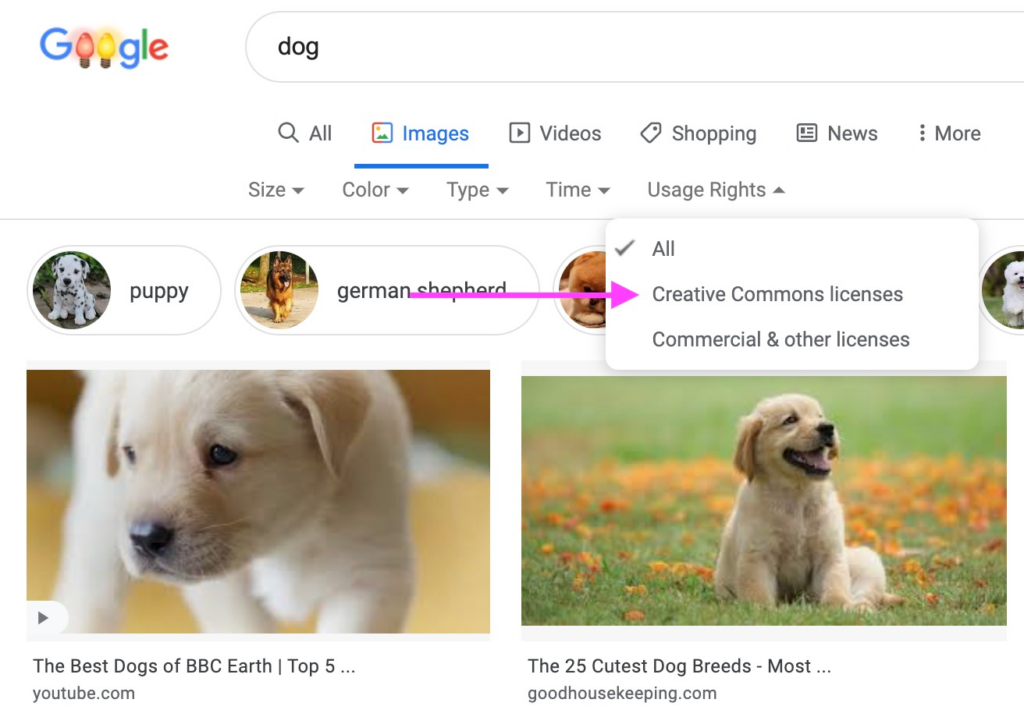1024x724 pixels.
Task: Switch to the All search tab
Action: 305,133
